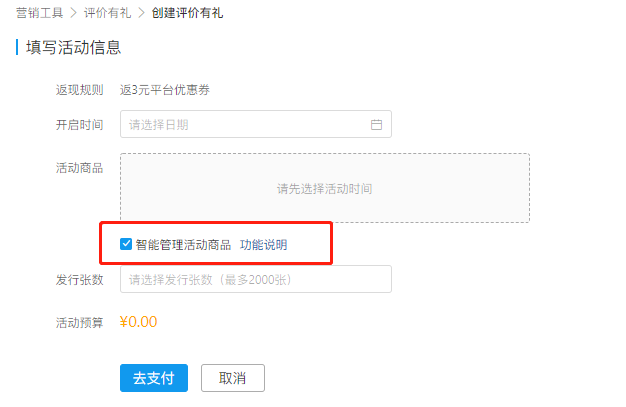The width and height of the screenshot is (626, 407).
Task: Click the 智能管理活动商品 label text
Action: click(x=183, y=244)
